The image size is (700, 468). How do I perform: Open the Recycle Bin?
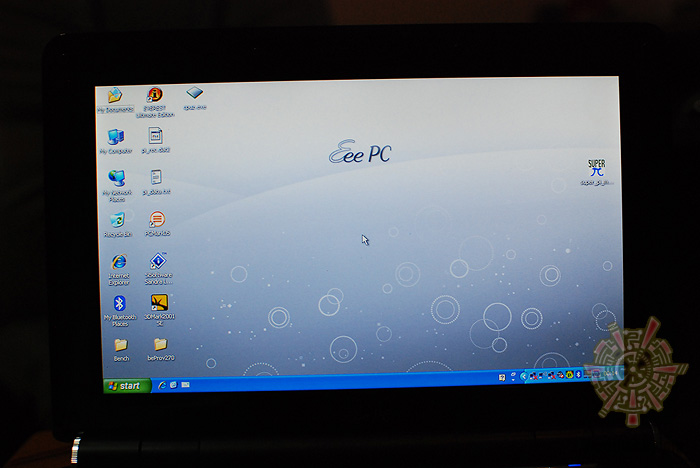tap(117, 224)
